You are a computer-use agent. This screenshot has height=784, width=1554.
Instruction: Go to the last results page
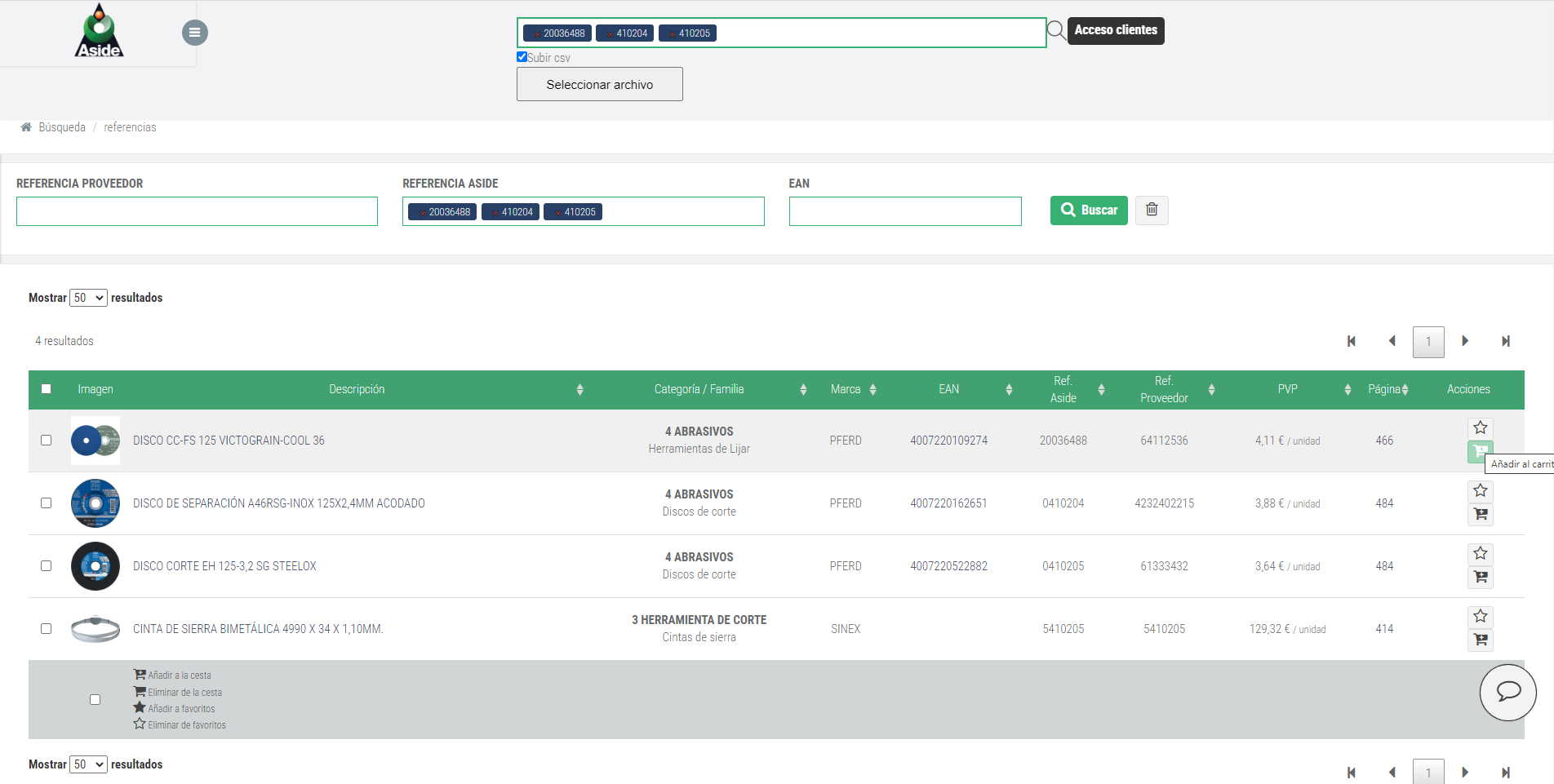tap(1505, 341)
